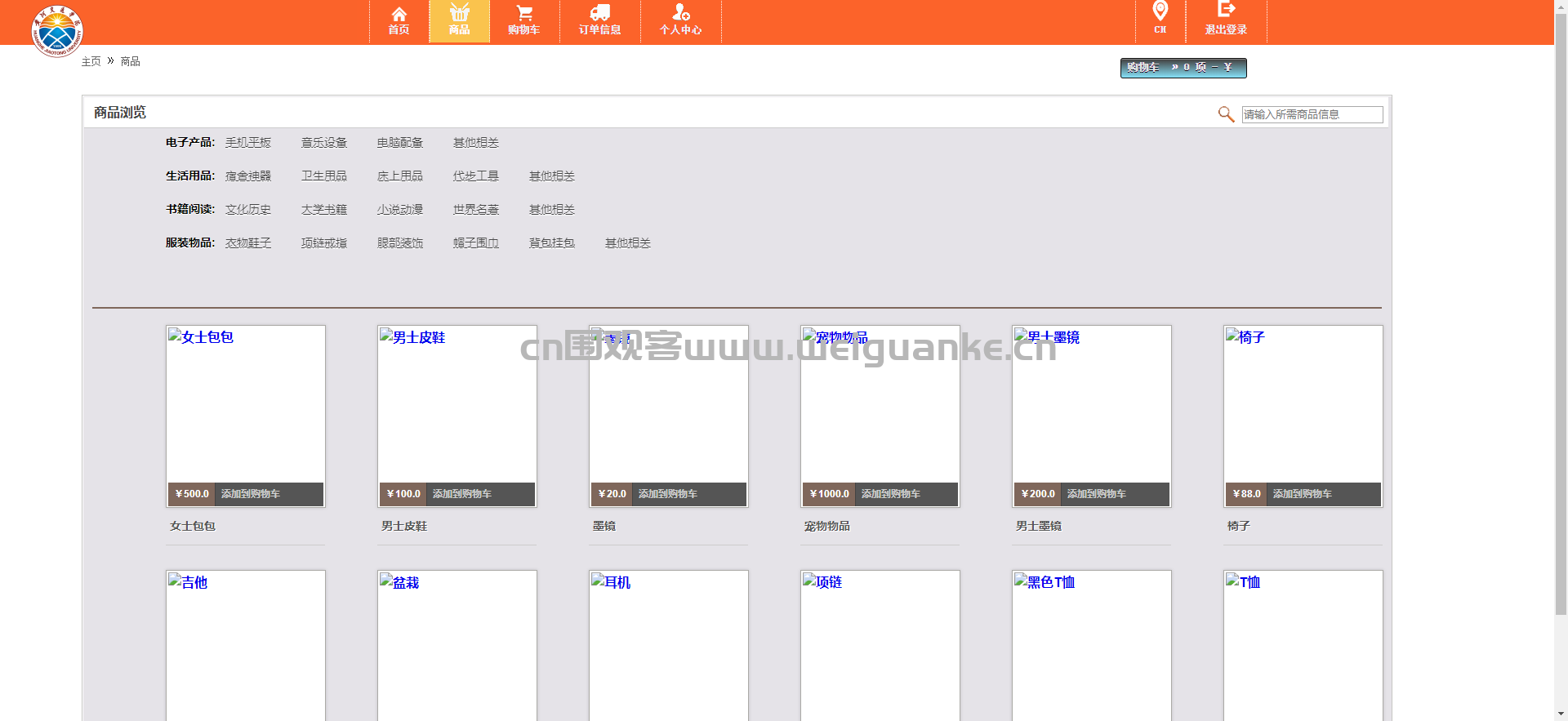
Task: Click the page vertical scrollbar thumb
Action: tap(1561, 314)
